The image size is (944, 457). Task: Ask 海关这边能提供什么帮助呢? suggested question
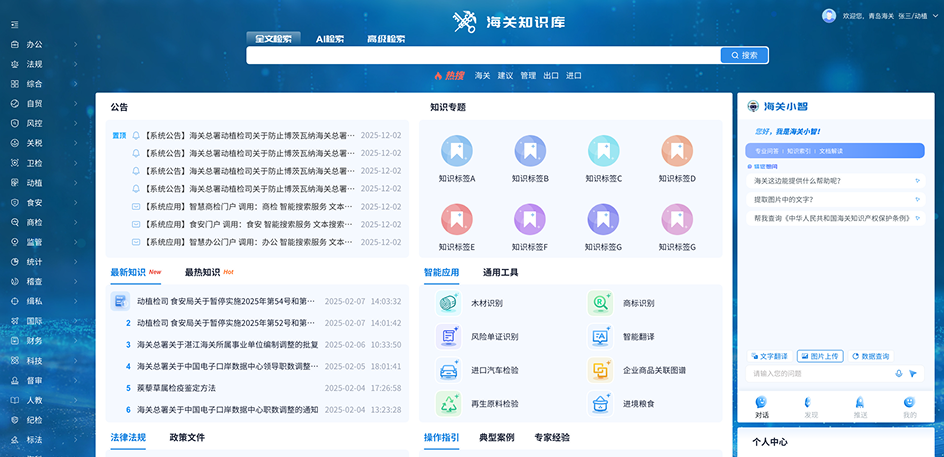point(835,181)
